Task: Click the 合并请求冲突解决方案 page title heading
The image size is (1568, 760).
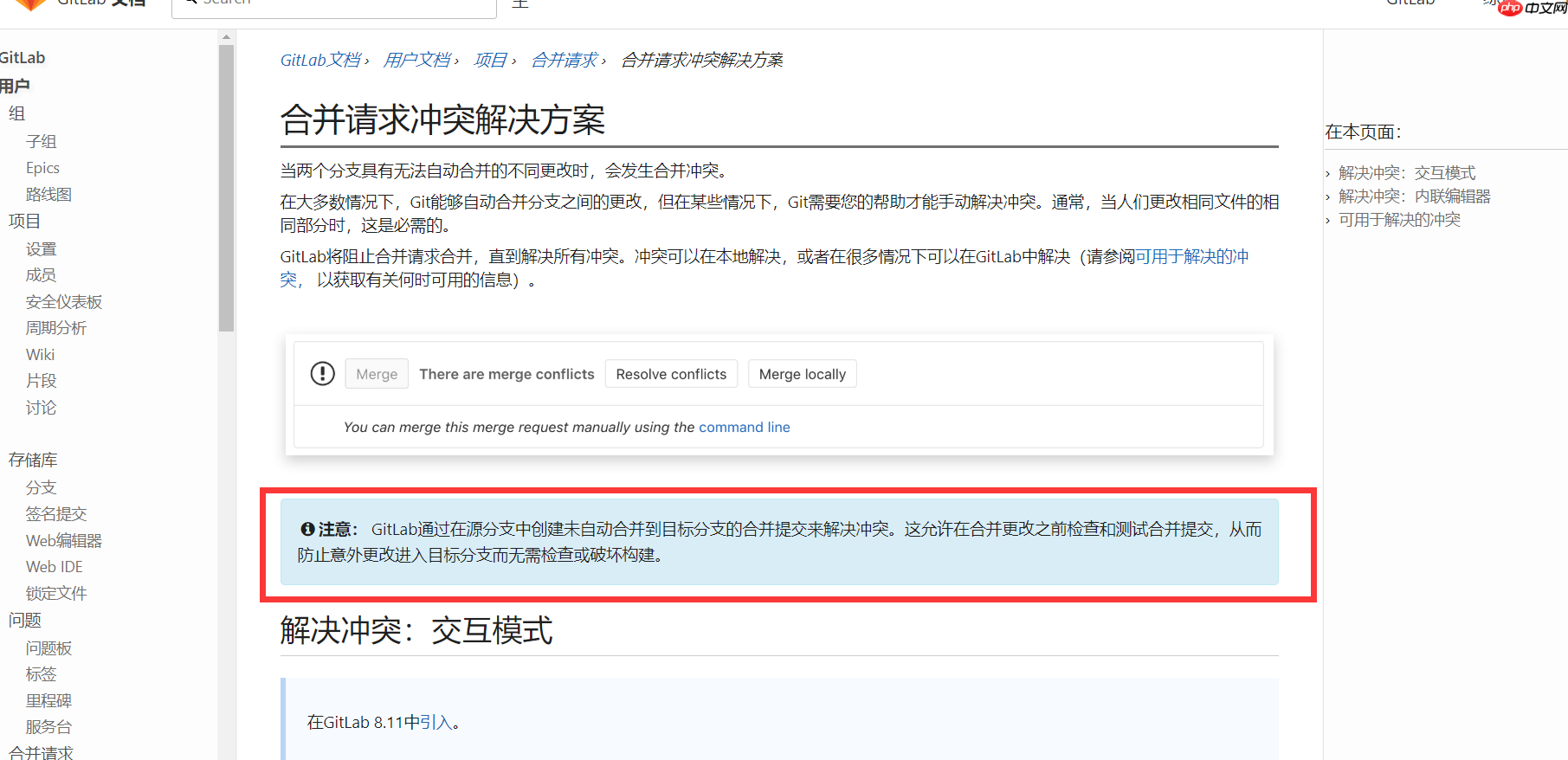Action: tap(442, 119)
